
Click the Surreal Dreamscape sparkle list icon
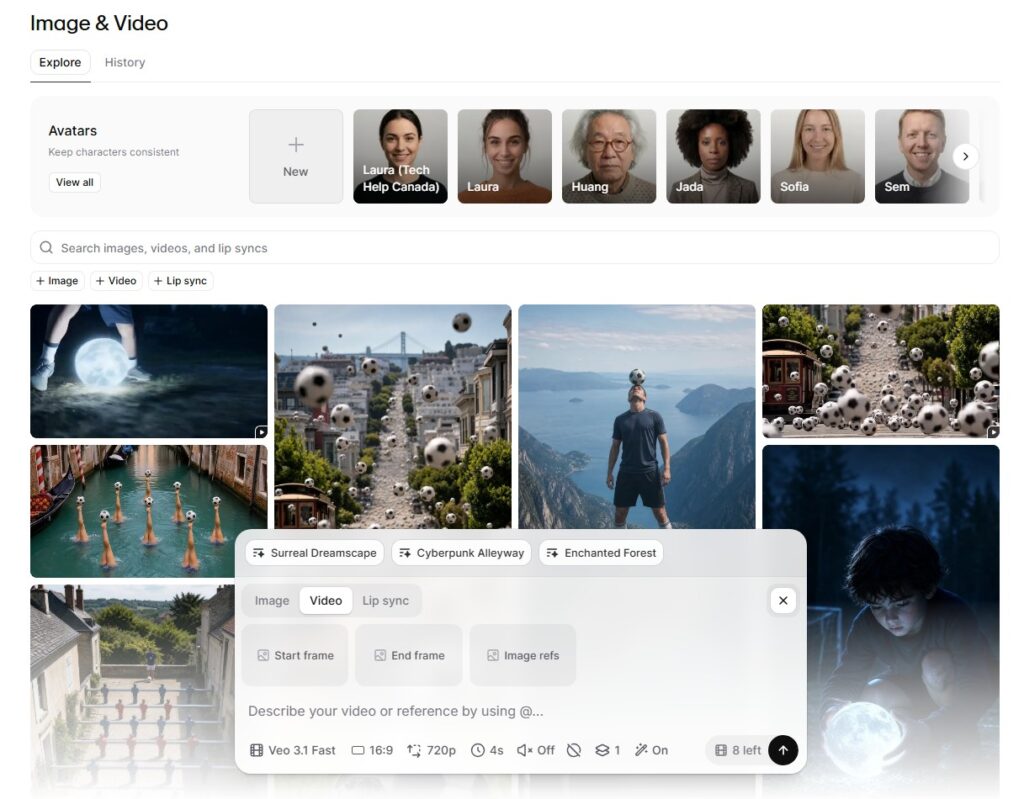[x=259, y=553]
